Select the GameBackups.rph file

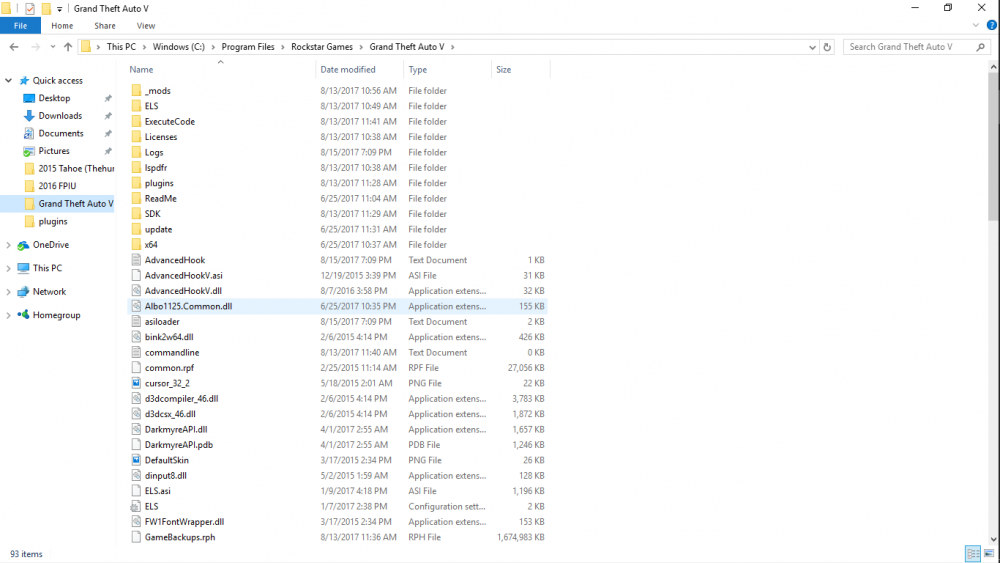(x=337, y=537)
